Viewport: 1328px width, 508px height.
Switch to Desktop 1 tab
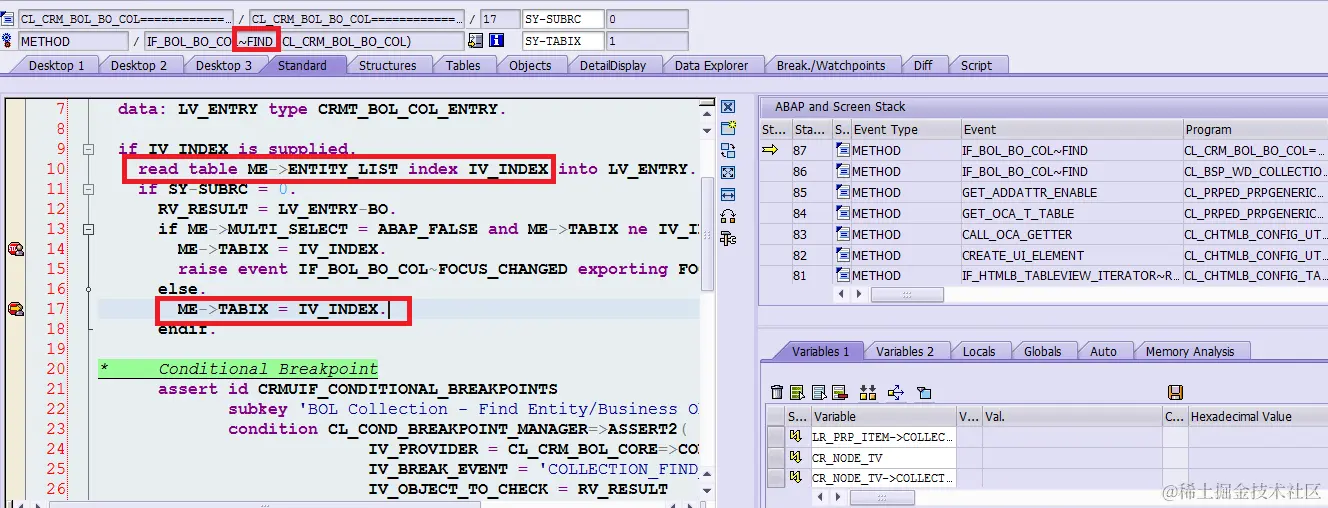click(56, 65)
